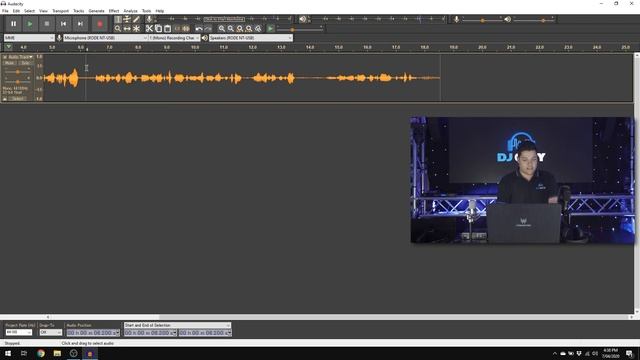
Task: Fit selection to window width
Action: (240, 29)
